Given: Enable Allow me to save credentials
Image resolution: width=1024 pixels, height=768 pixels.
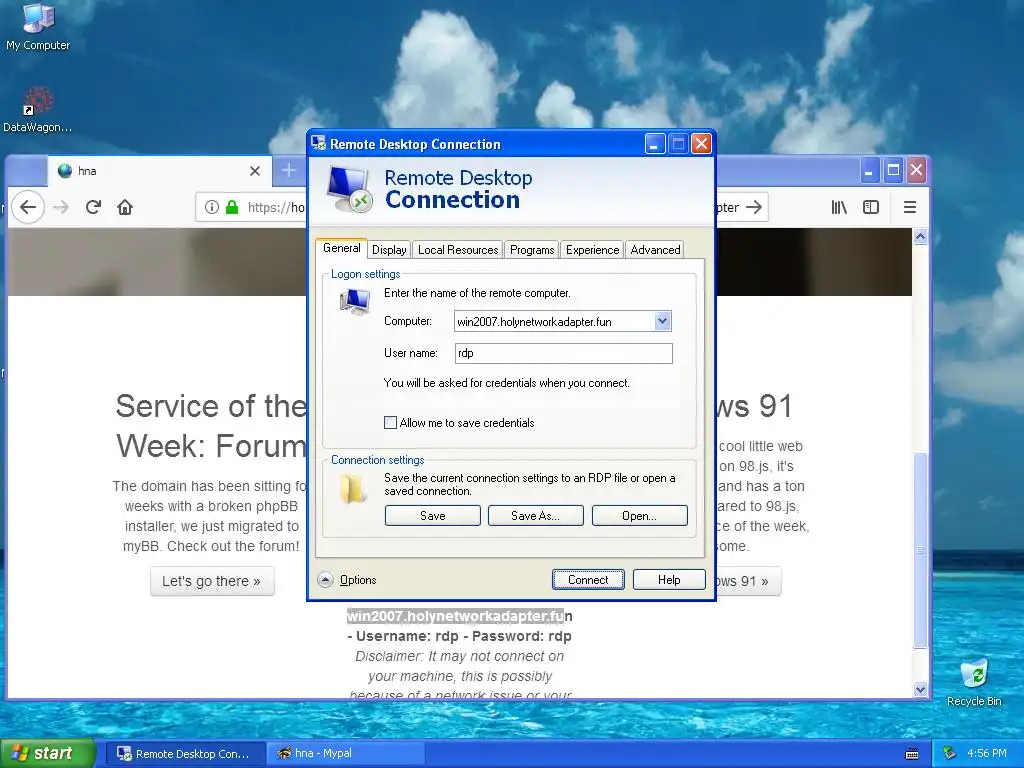Looking at the screenshot, I should [391, 423].
